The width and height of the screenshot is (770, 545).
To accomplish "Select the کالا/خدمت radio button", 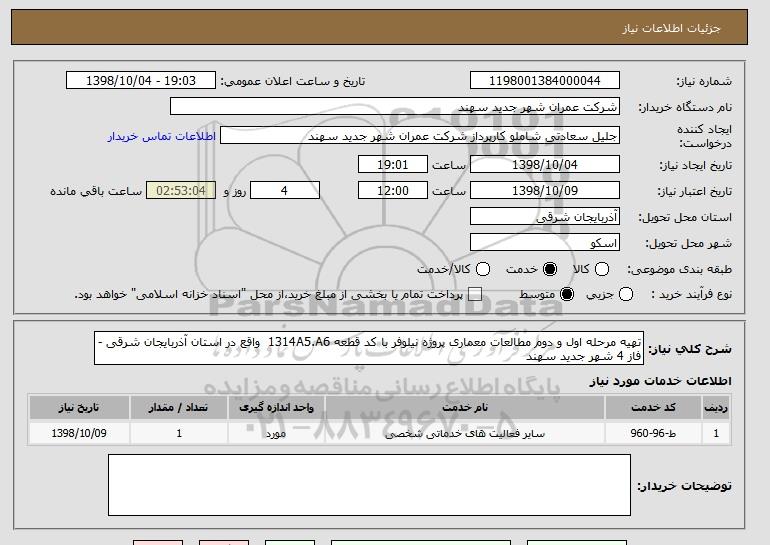I will point(483,269).
